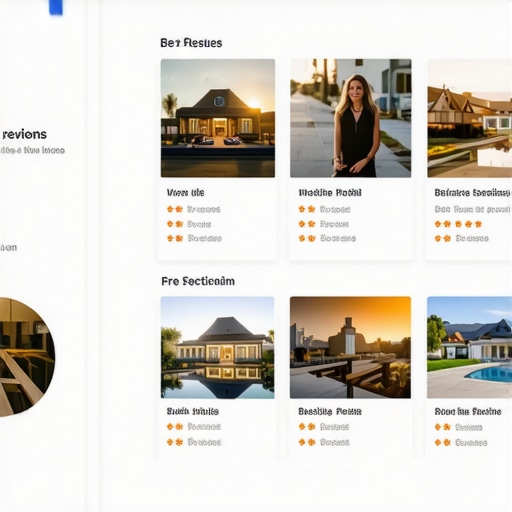The image size is (512, 512).
Task: Click the title below the wooden benches sunset photo
Action: click(330, 412)
